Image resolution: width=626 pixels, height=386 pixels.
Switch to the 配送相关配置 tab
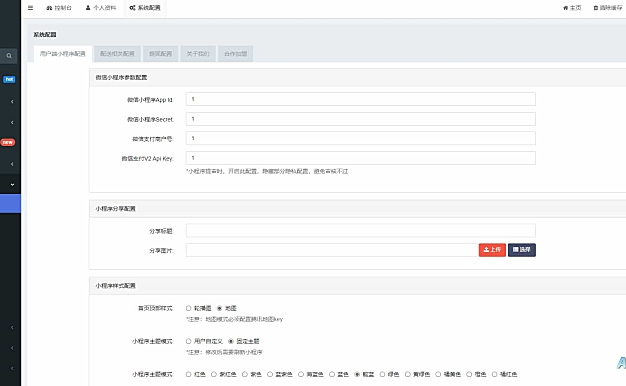pyautogui.click(x=117, y=54)
